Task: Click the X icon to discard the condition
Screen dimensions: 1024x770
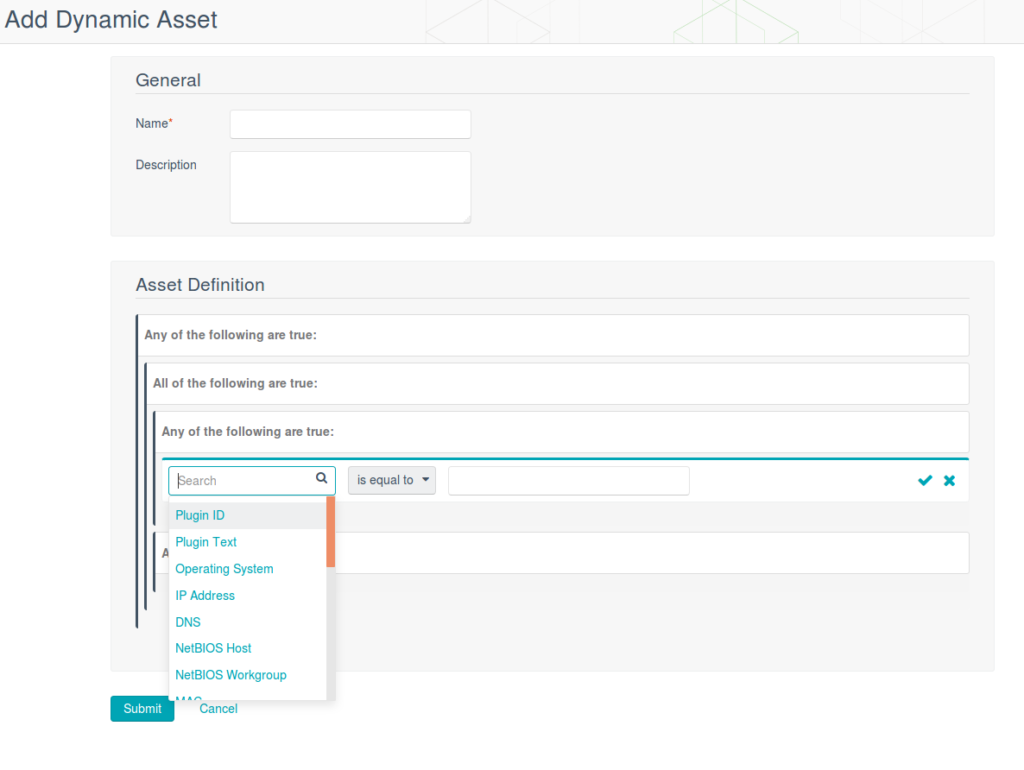Action: click(x=949, y=480)
